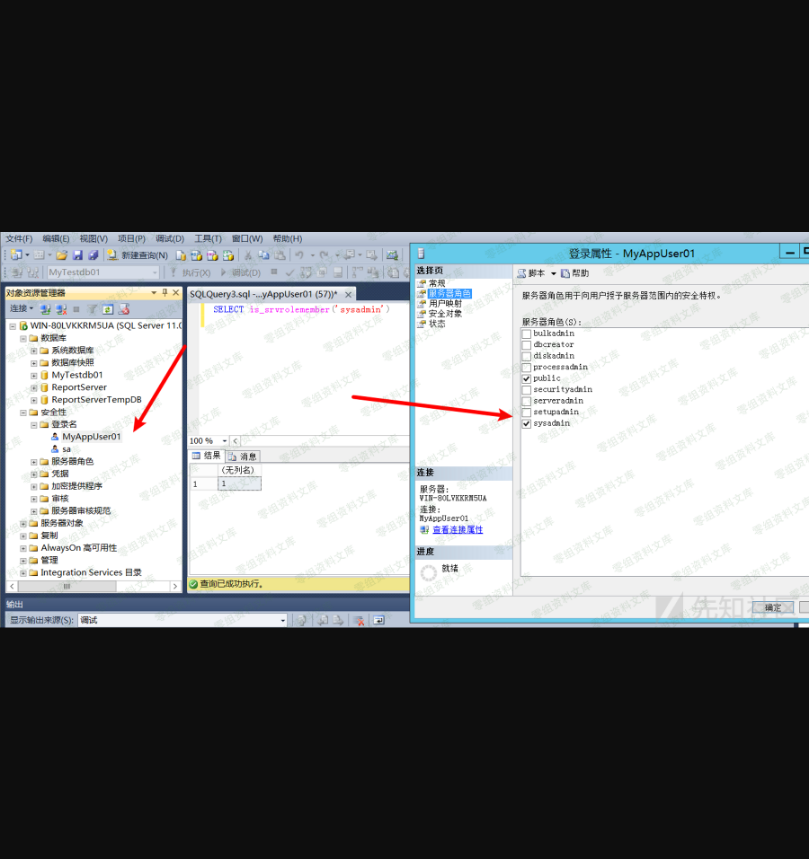Check the dbcreator server role
The image size is (809, 859).
pyautogui.click(x=526, y=345)
